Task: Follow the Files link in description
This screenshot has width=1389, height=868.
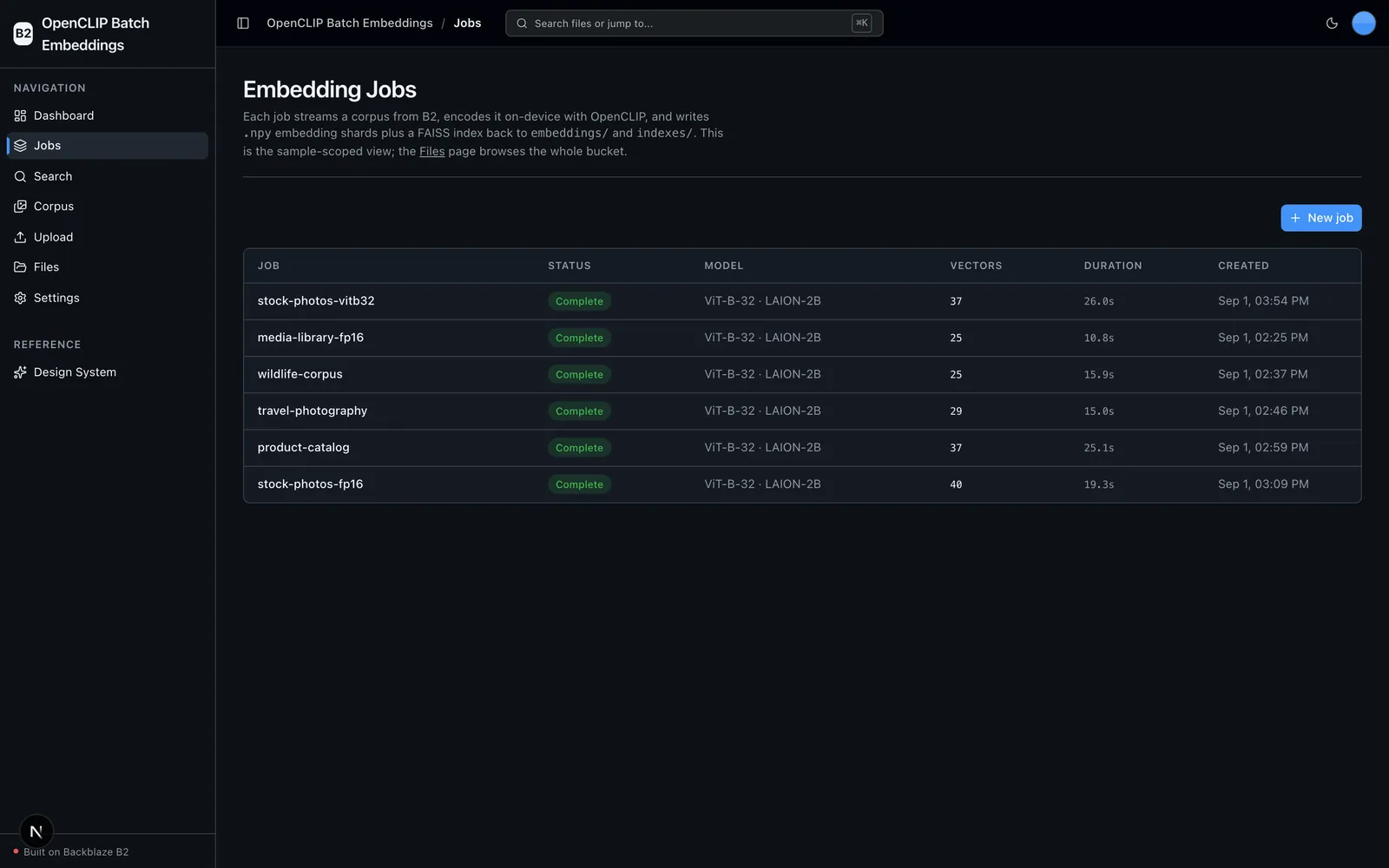Action: 431,151
